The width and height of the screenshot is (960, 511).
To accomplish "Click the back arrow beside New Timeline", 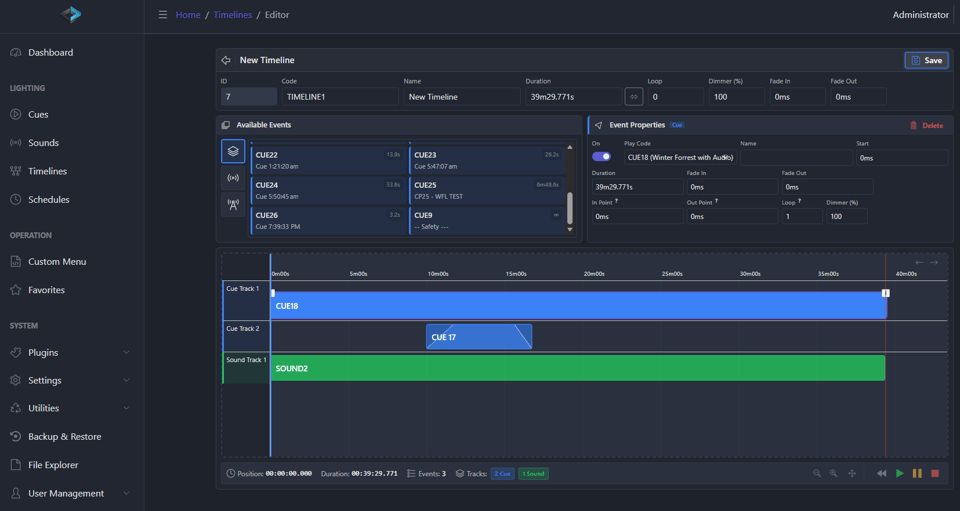I will tap(226, 60).
